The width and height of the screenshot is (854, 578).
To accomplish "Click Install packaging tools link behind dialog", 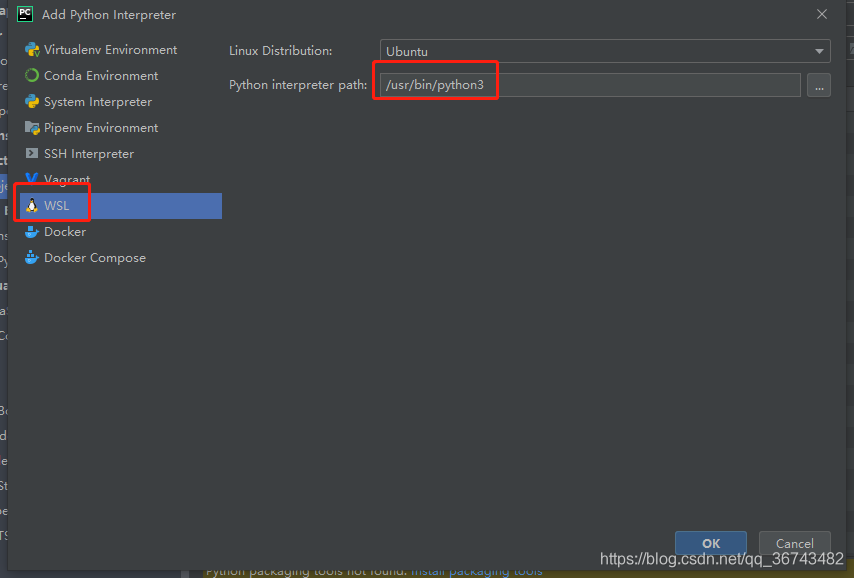I will coord(477,571).
